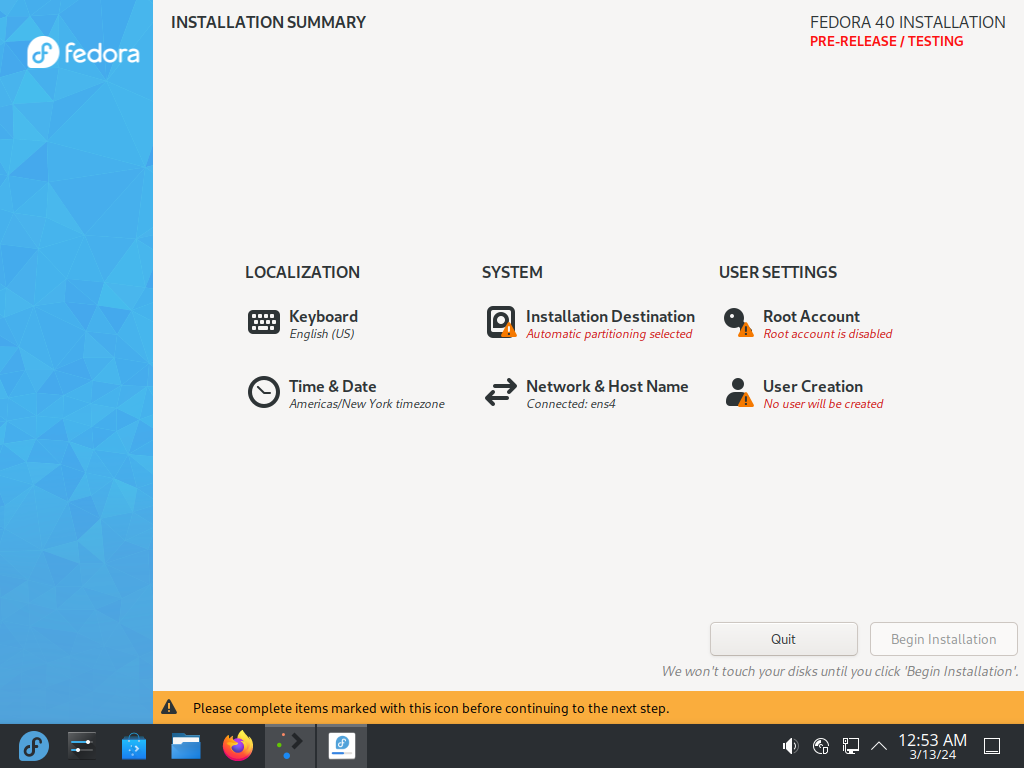This screenshot has height=768, width=1024.
Task: Select the Fedora installer taskbar entry
Action: tap(342, 746)
